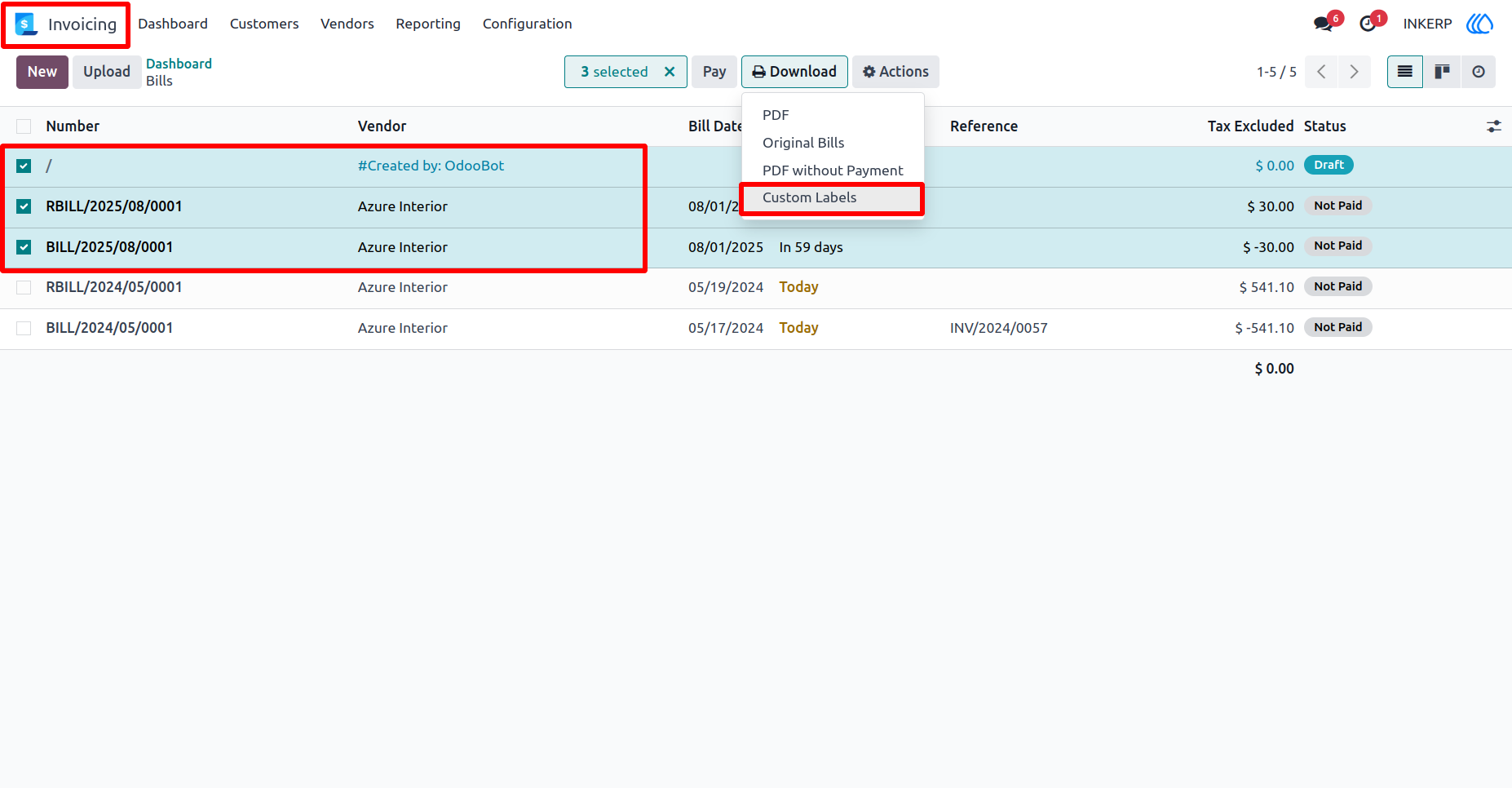Viewport: 1512px width, 788px height.
Task: Check BILL/2024/05/0001 checkbox
Action: 24,328
